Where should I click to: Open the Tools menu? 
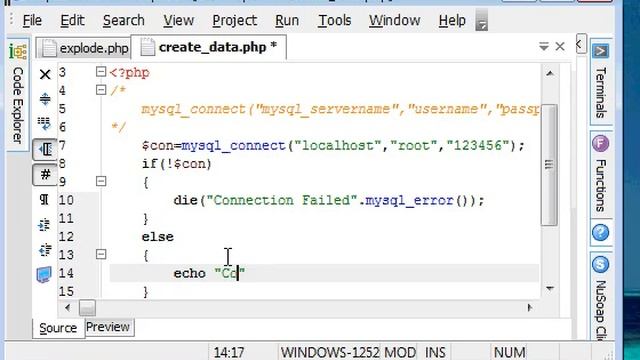click(x=334, y=20)
